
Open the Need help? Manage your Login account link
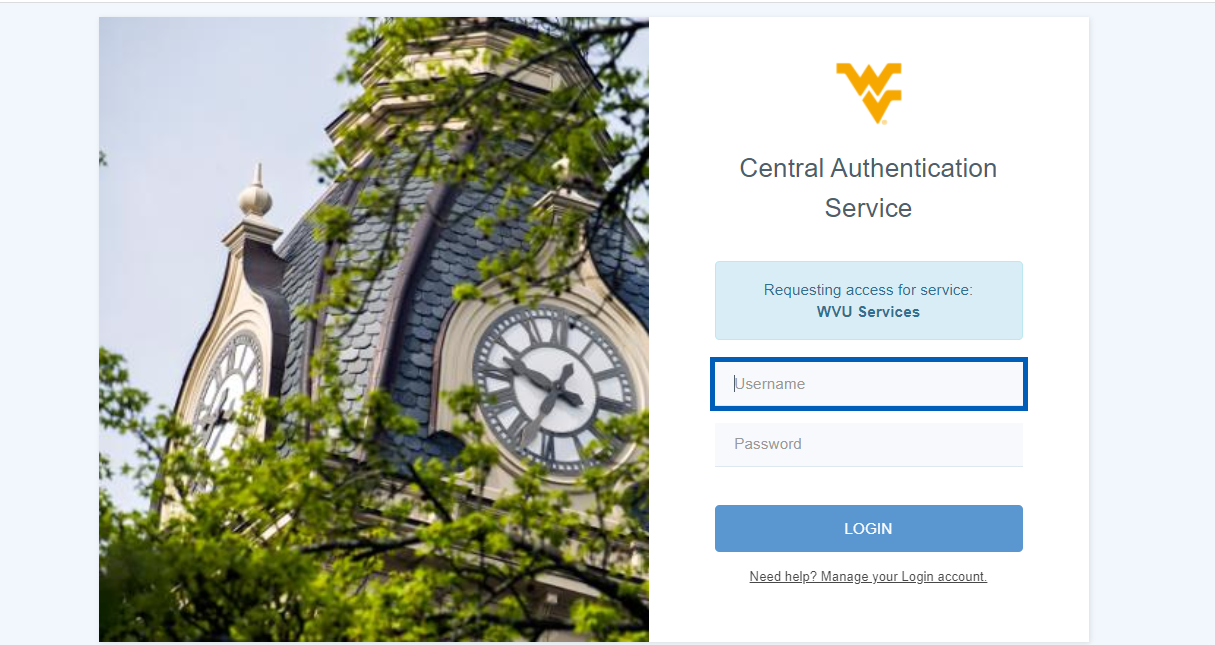tap(868, 577)
